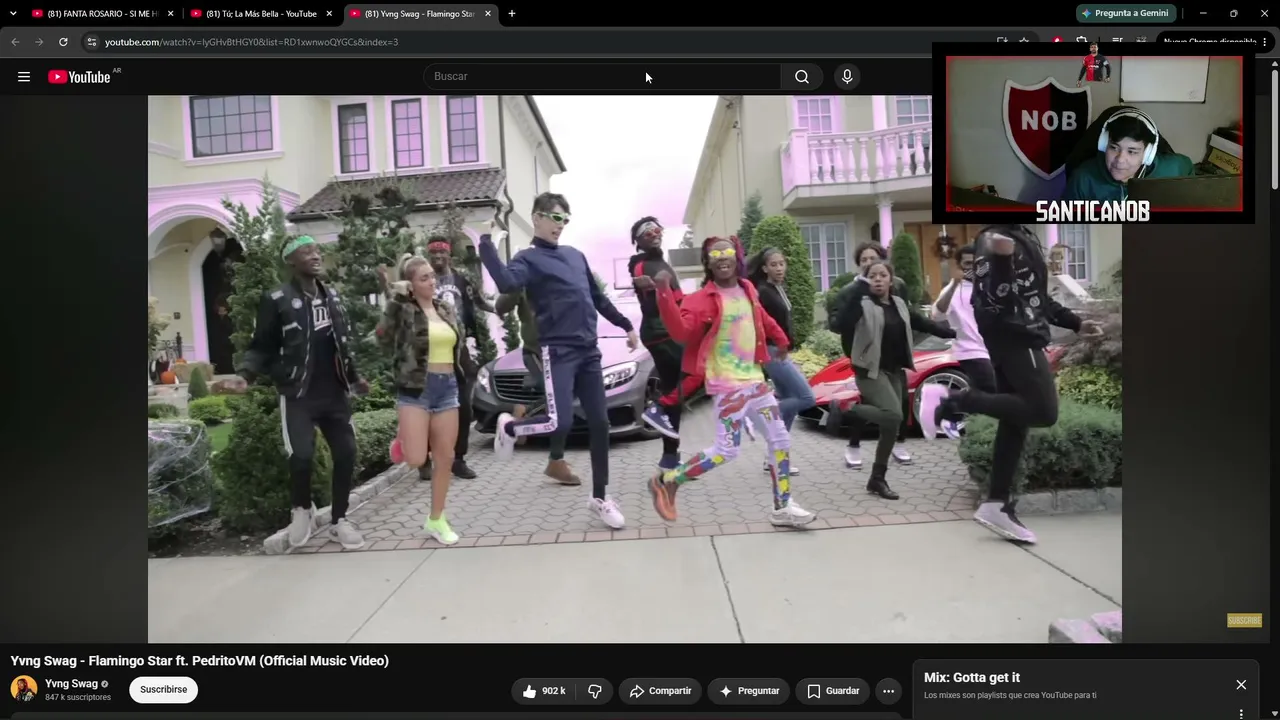Open a new browser tab
Image resolution: width=1280 pixels, height=720 pixels.
tap(512, 14)
